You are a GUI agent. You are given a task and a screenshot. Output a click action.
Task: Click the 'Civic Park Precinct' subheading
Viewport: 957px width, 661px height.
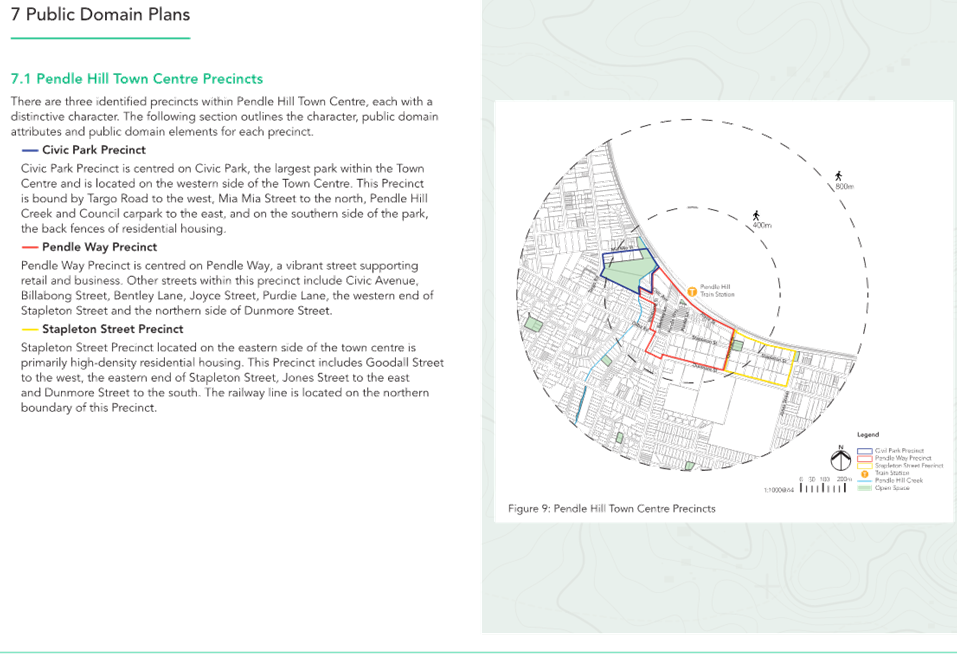click(x=93, y=150)
